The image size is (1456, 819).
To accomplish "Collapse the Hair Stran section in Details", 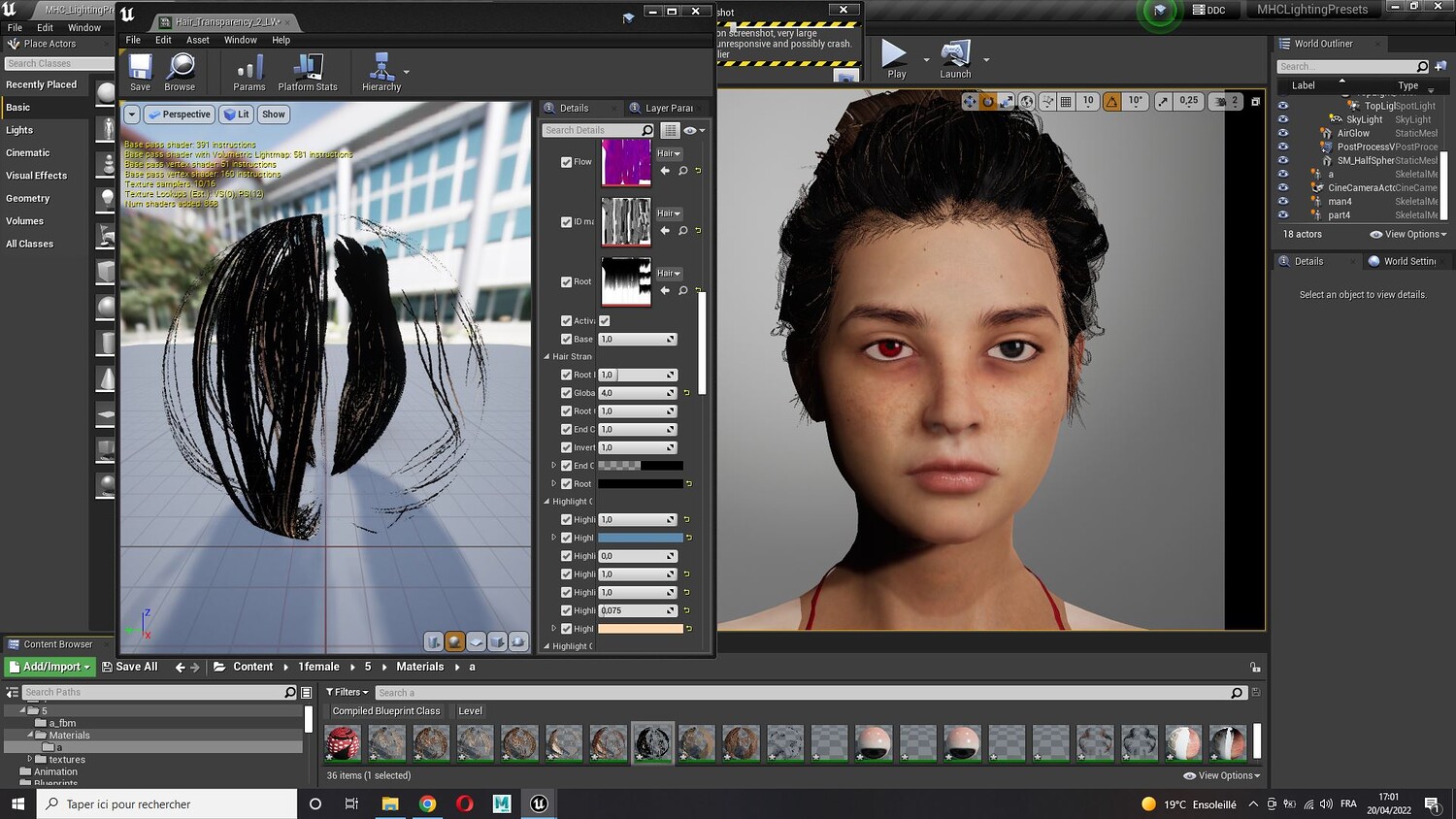I will click(546, 357).
